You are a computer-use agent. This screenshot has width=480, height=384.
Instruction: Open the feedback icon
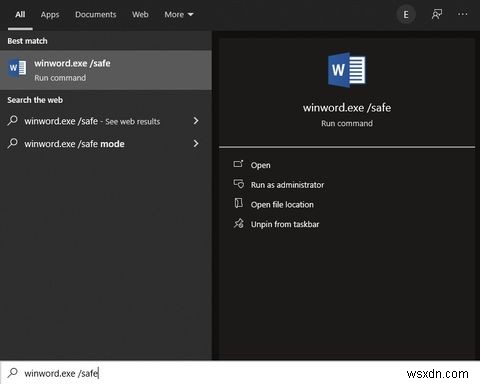click(x=437, y=14)
